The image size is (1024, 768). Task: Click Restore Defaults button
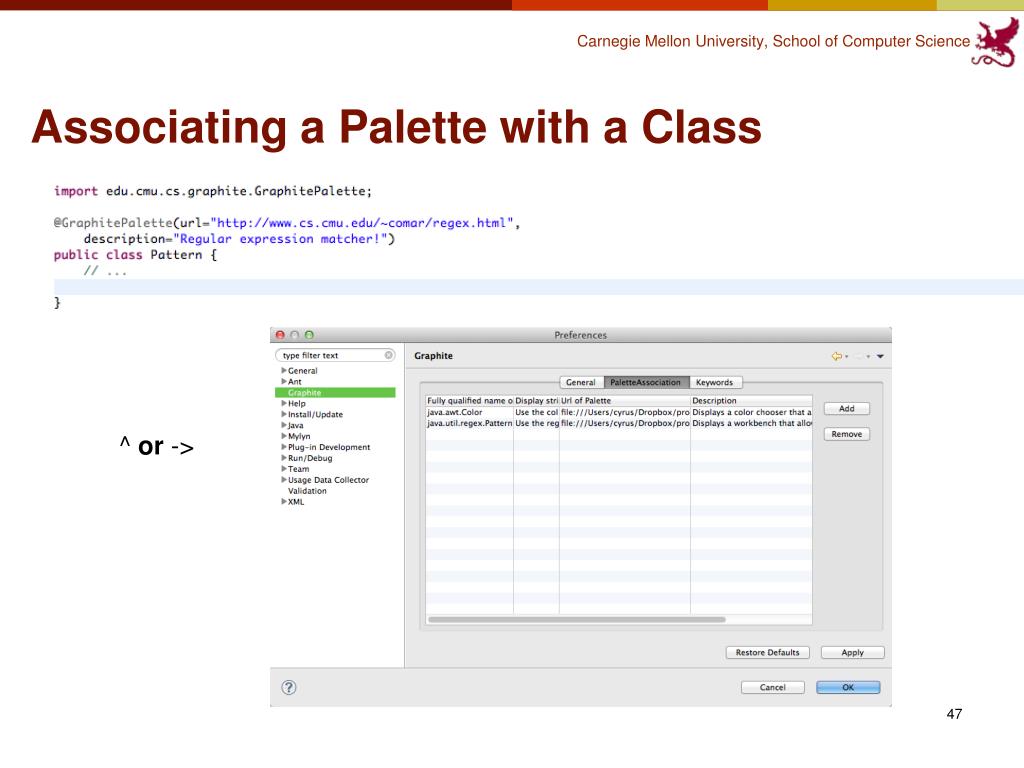tap(767, 652)
